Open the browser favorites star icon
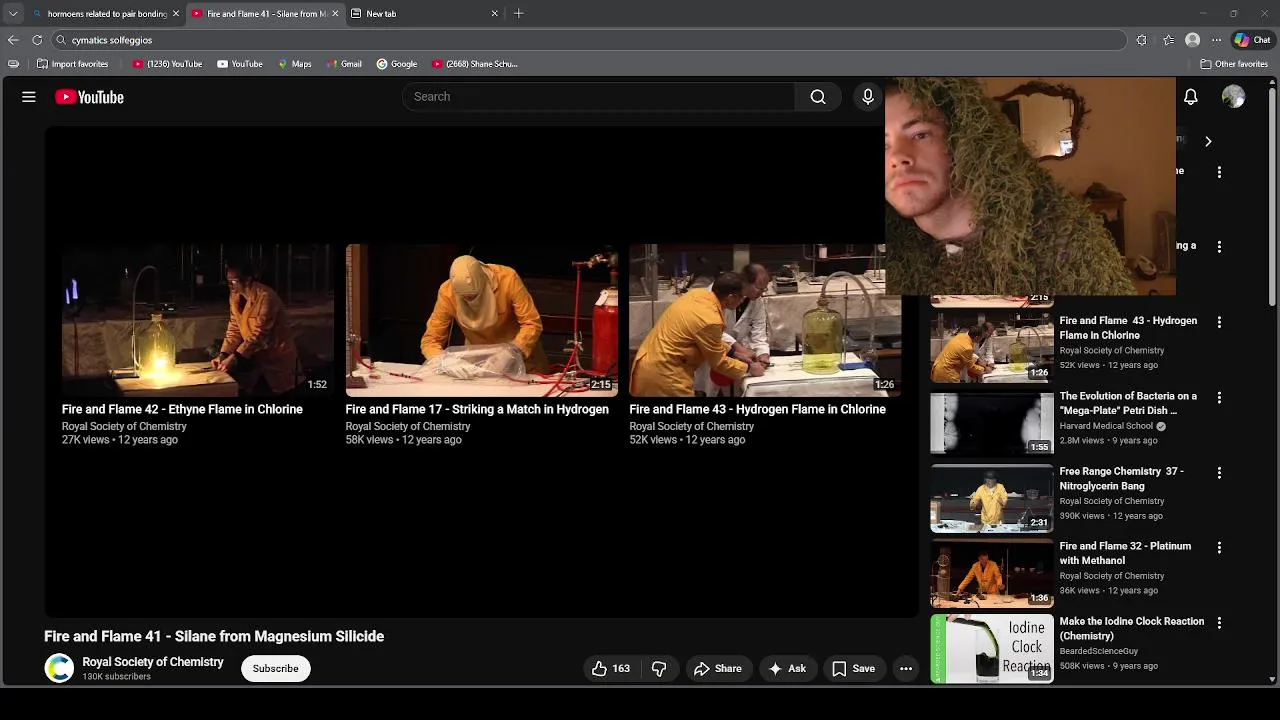The width and height of the screenshot is (1280, 720). pyautogui.click(x=1168, y=40)
